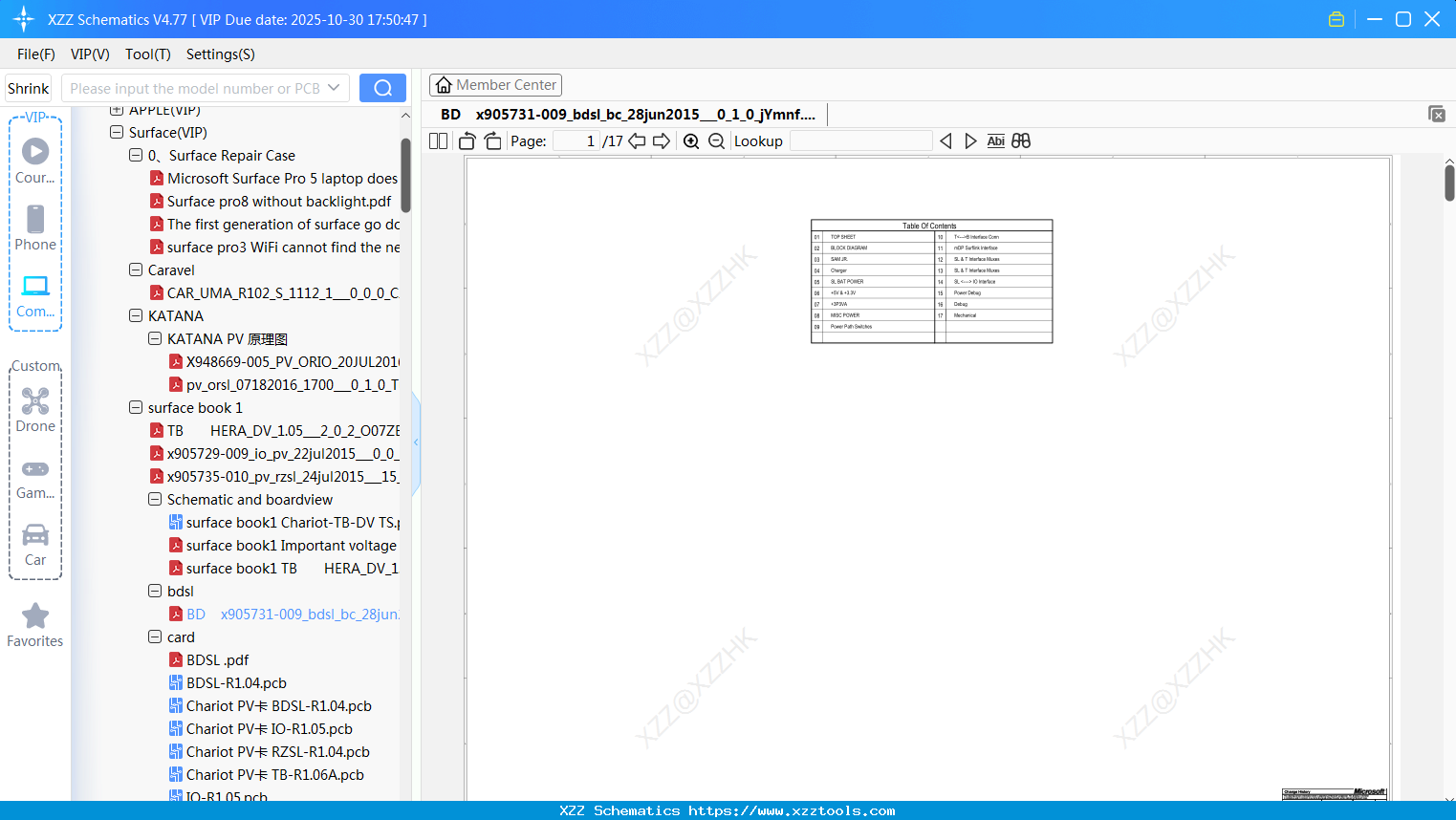Open Member Center
Image resolution: width=1456 pixels, height=820 pixels.
(x=495, y=85)
